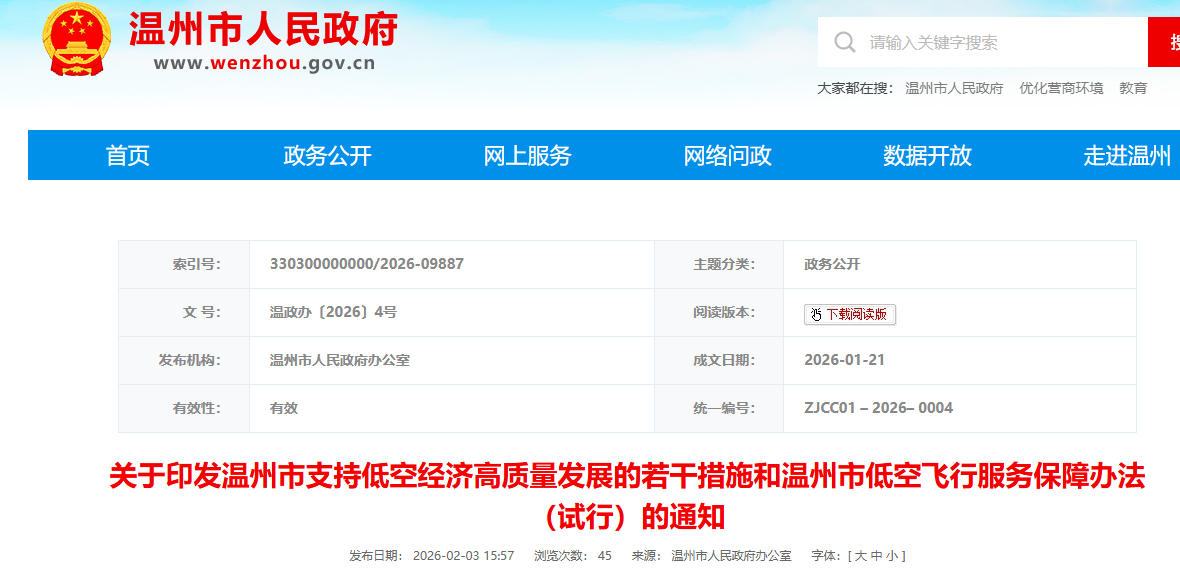
Task: Set font size to 大
Action: coord(861,556)
